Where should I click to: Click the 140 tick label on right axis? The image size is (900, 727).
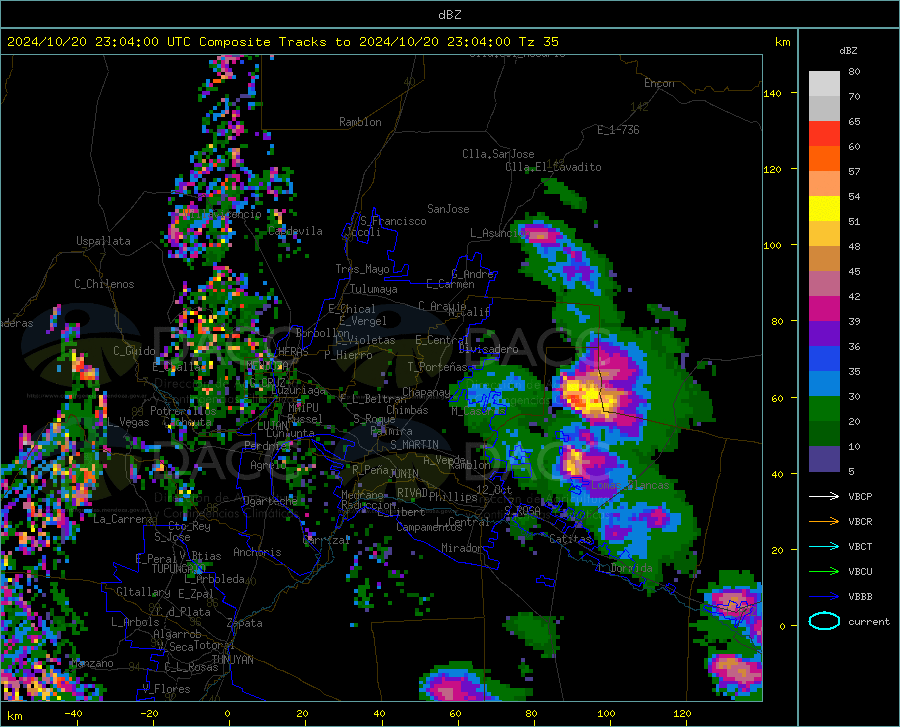(x=772, y=93)
